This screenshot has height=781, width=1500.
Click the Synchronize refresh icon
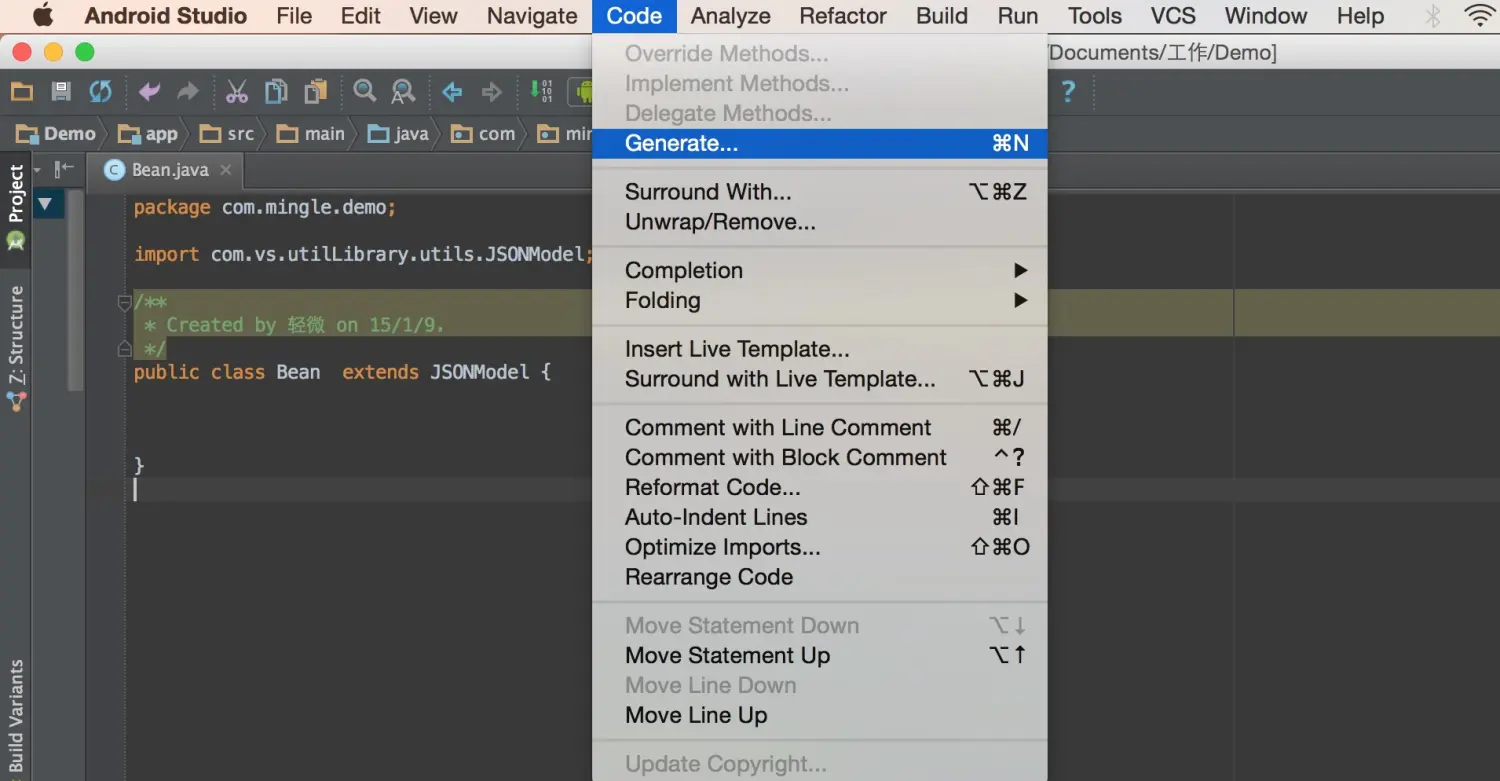tap(100, 92)
